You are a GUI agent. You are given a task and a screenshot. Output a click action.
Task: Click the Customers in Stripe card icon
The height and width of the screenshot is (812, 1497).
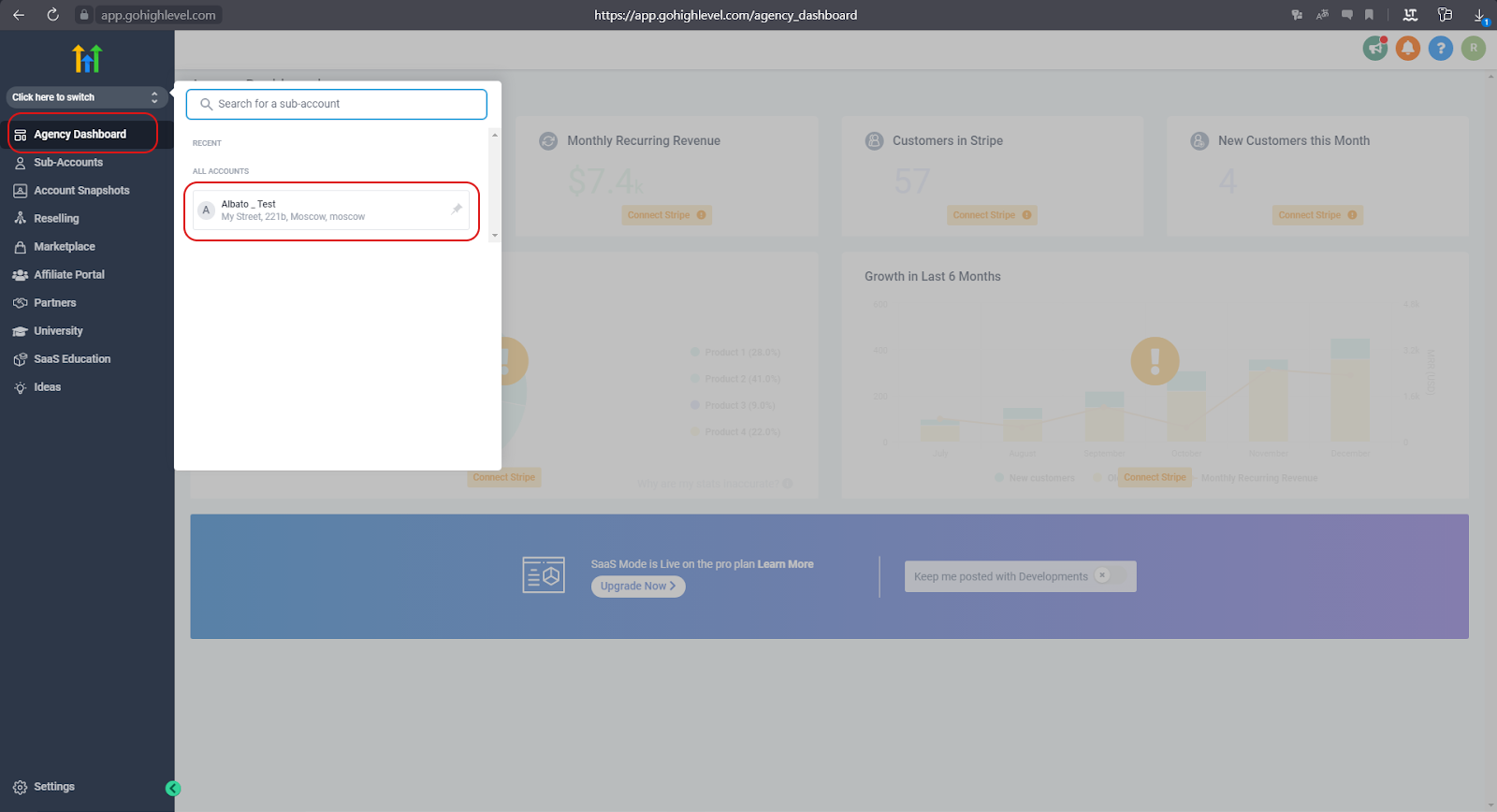pyautogui.click(x=874, y=141)
